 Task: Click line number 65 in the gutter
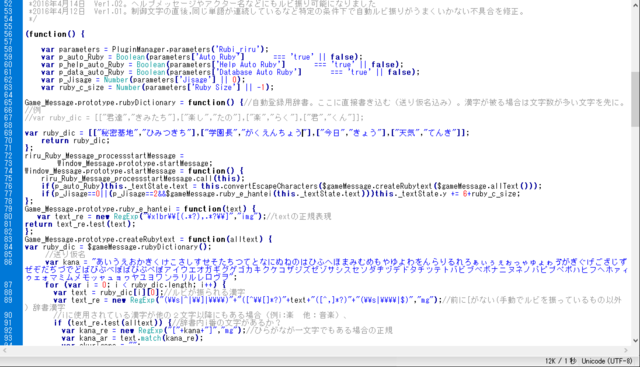pyautogui.click(x=8, y=102)
